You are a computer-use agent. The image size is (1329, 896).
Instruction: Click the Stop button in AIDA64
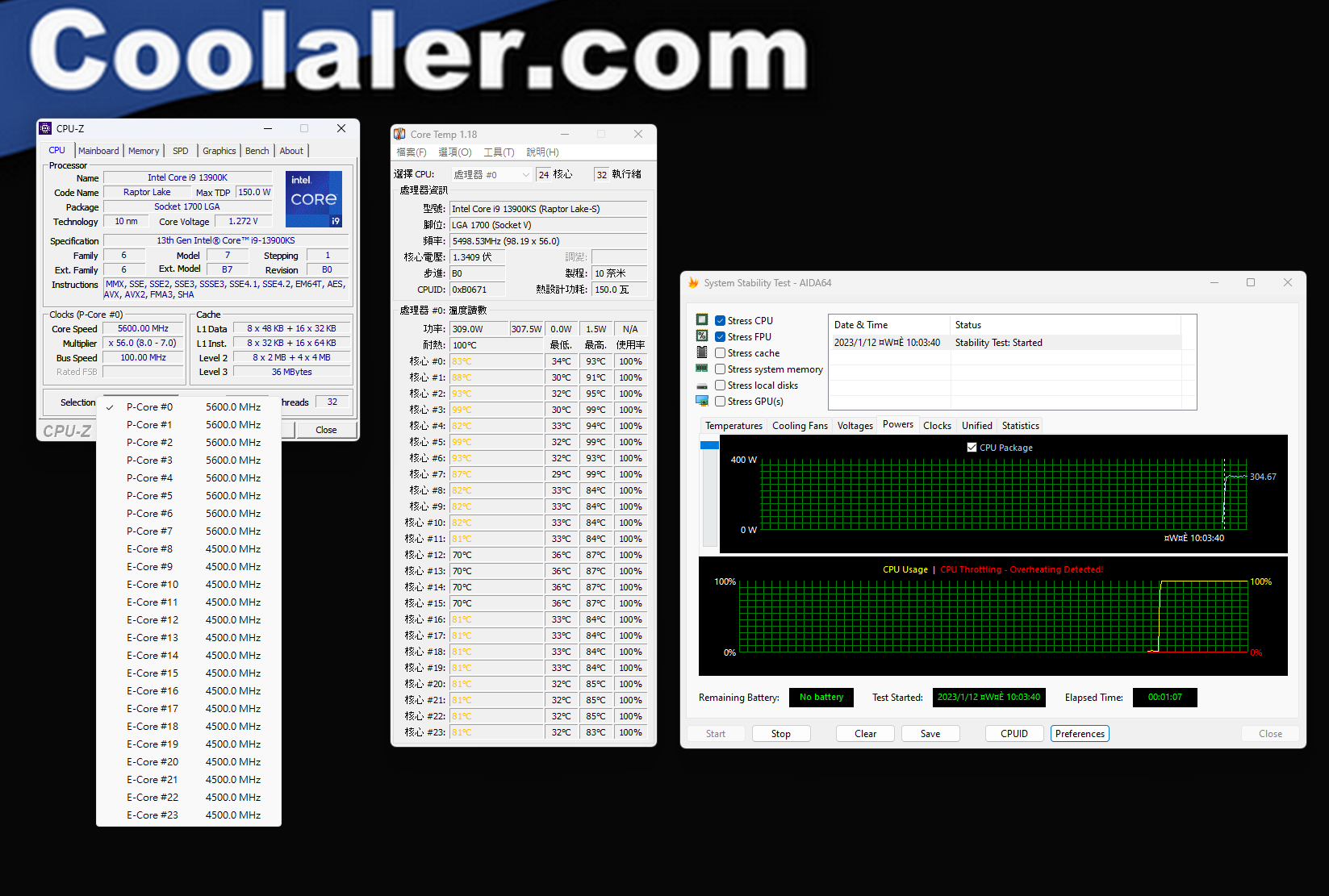[x=780, y=734]
